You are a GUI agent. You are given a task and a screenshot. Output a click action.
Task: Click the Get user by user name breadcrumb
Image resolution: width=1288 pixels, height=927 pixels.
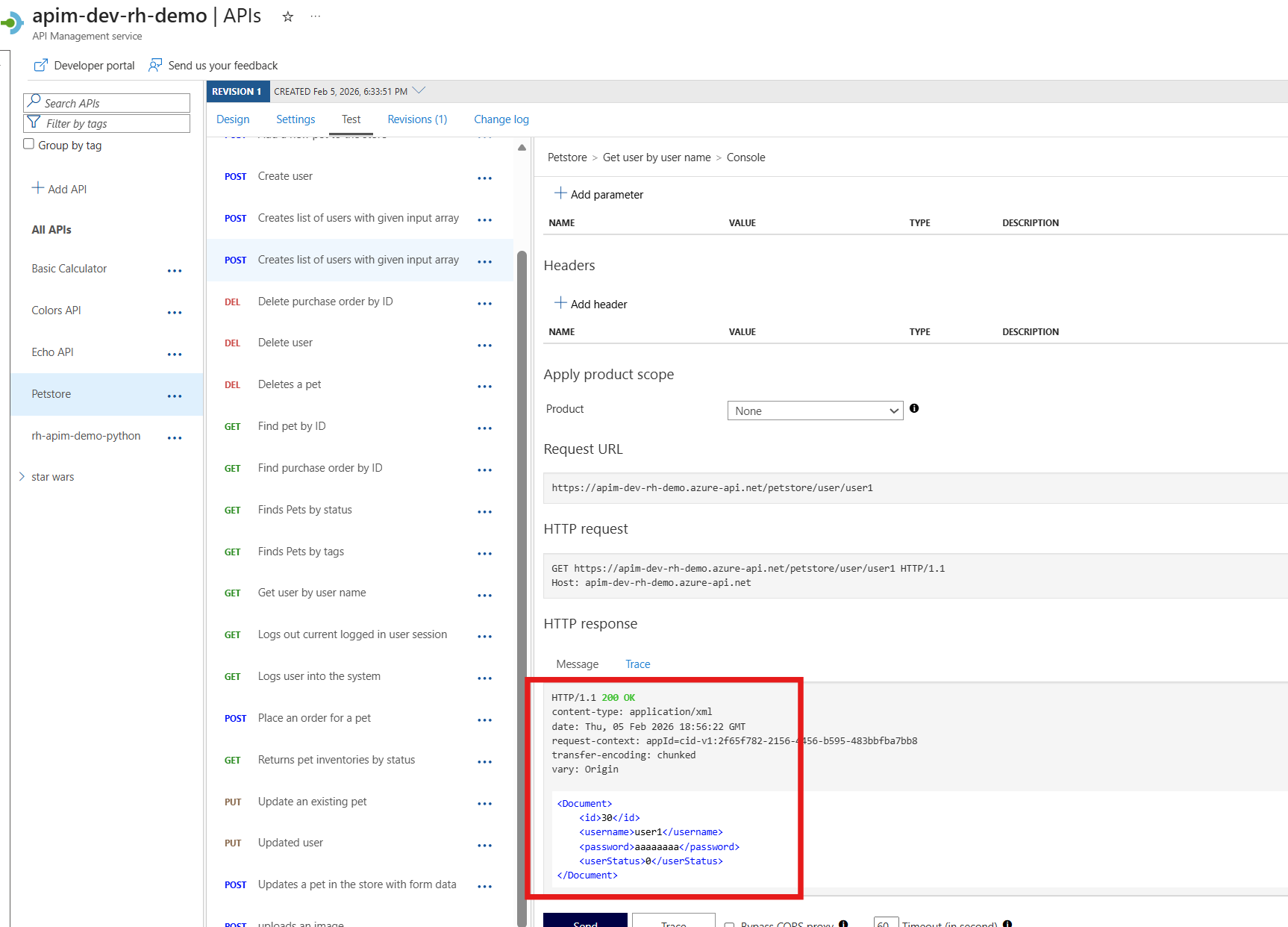pyautogui.click(x=657, y=157)
